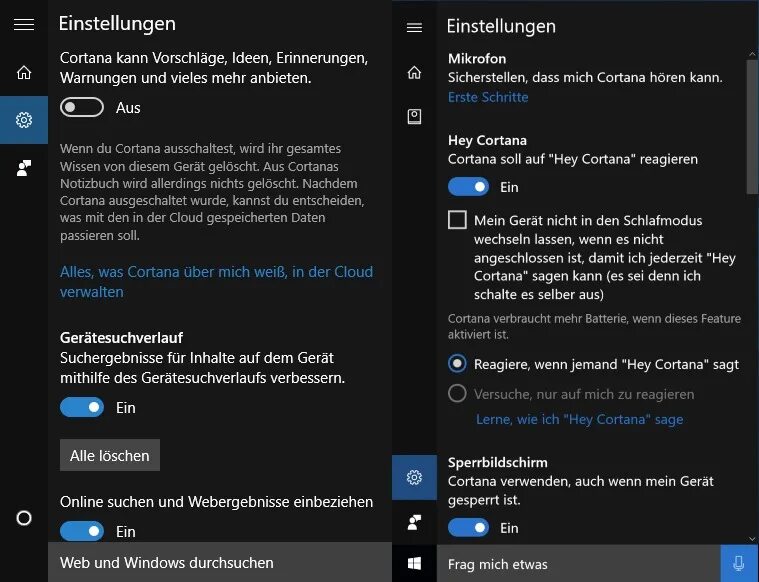
Task: Click Cortana circle icon at bottom left
Action: (24, 518)
